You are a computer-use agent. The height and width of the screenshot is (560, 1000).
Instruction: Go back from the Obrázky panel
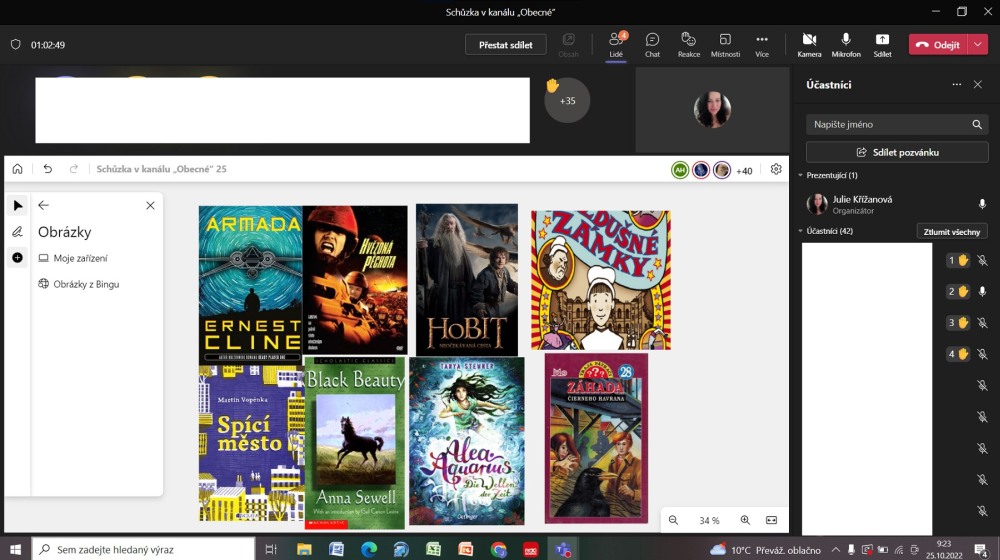(43, 205)
